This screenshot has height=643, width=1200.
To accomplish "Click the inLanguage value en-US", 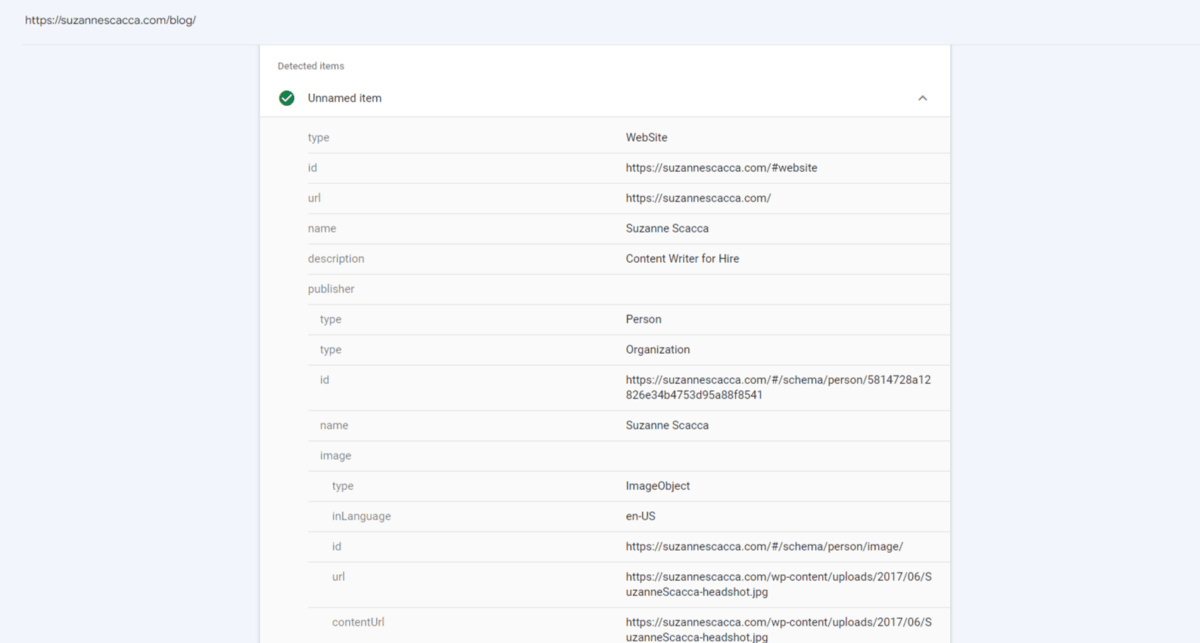I will (640, 515).
